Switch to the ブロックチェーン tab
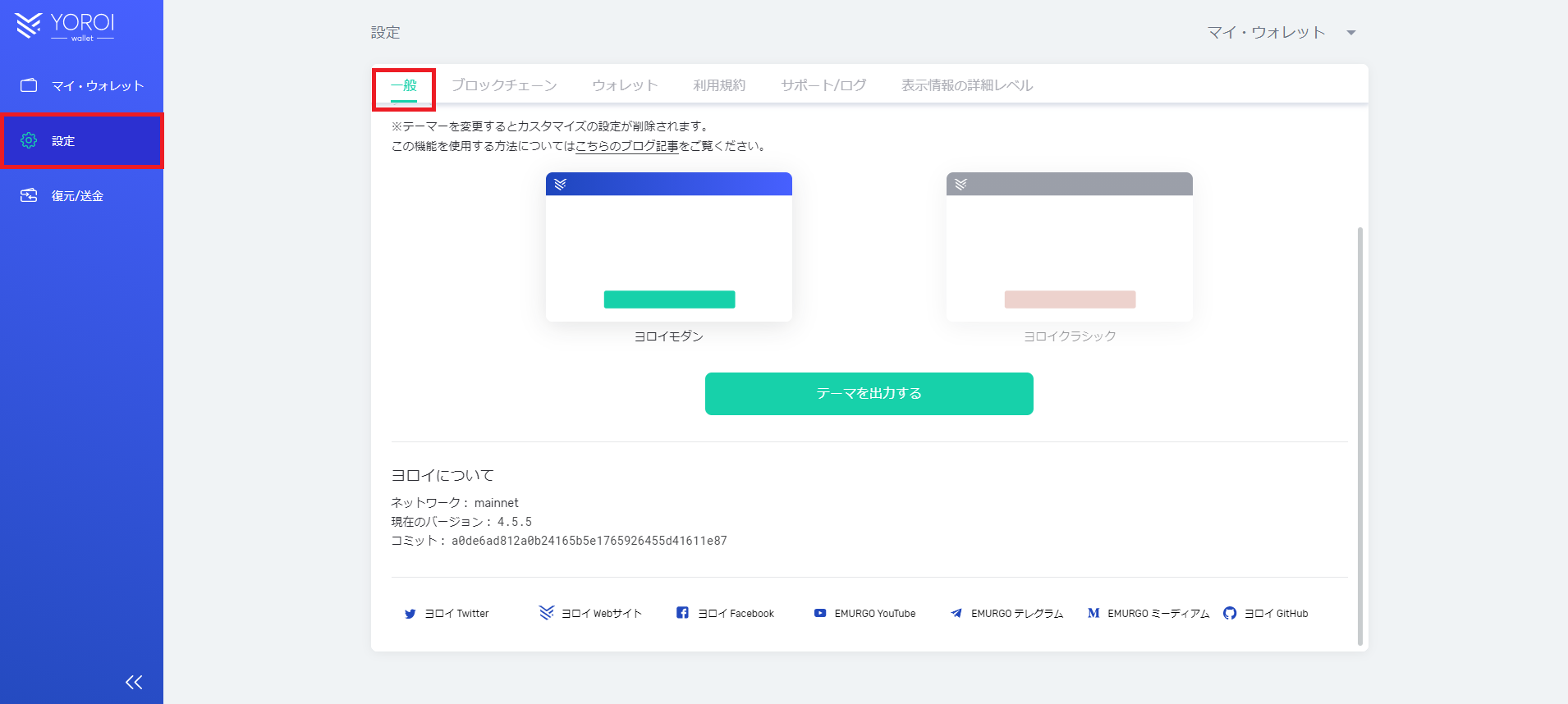 (504, 85)
